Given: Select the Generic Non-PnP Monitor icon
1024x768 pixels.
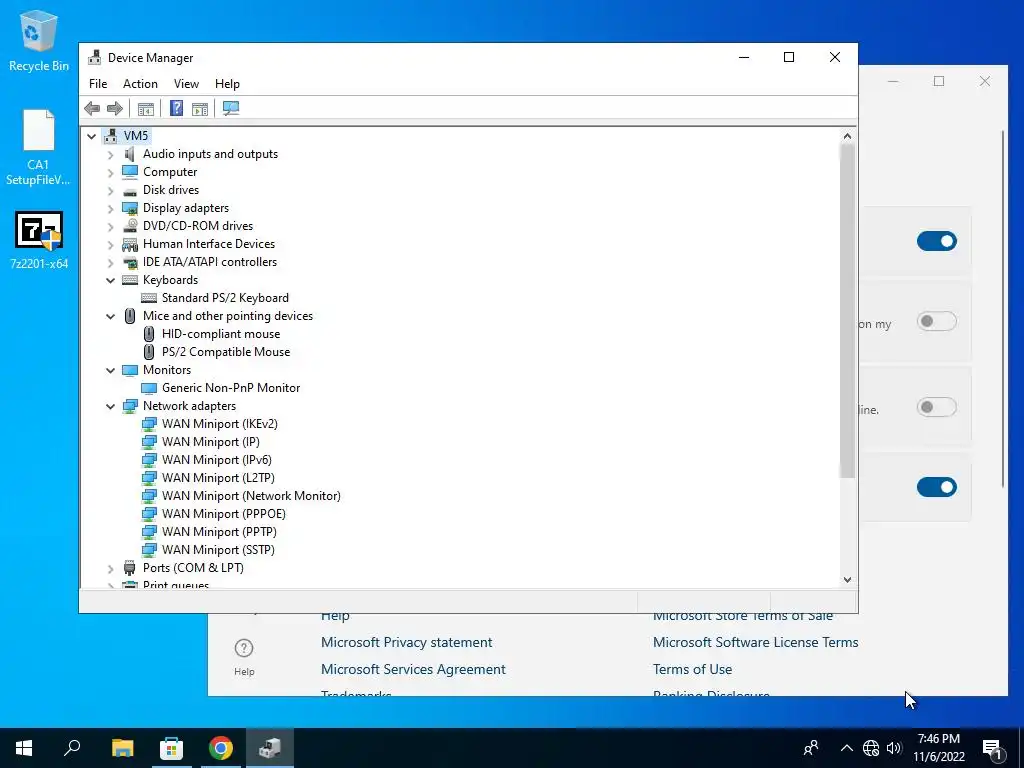Looking at the screenshot, I should pos(149,388).
